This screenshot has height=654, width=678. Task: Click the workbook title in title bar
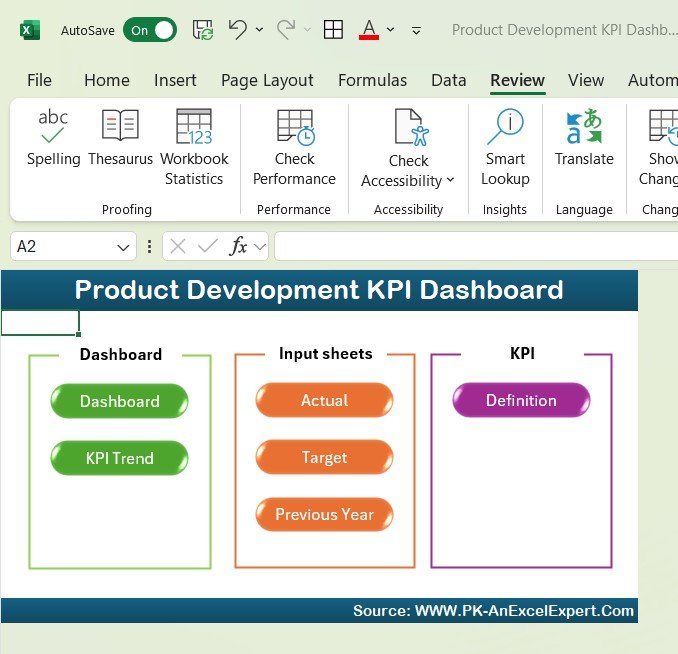[564, 30]
